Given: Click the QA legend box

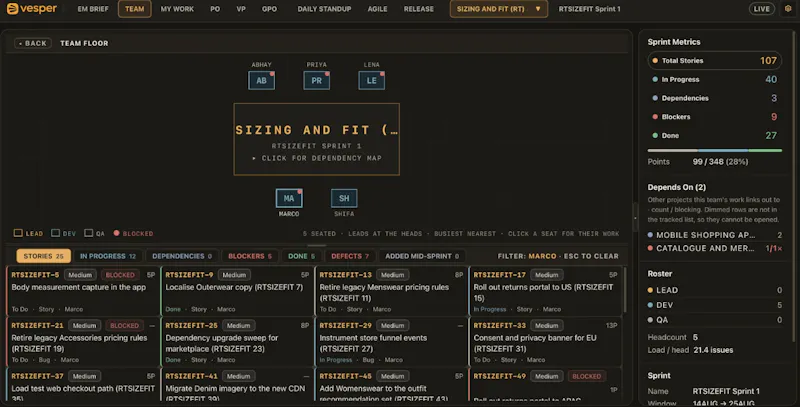Looking at the screenshot, I should 89,233.
